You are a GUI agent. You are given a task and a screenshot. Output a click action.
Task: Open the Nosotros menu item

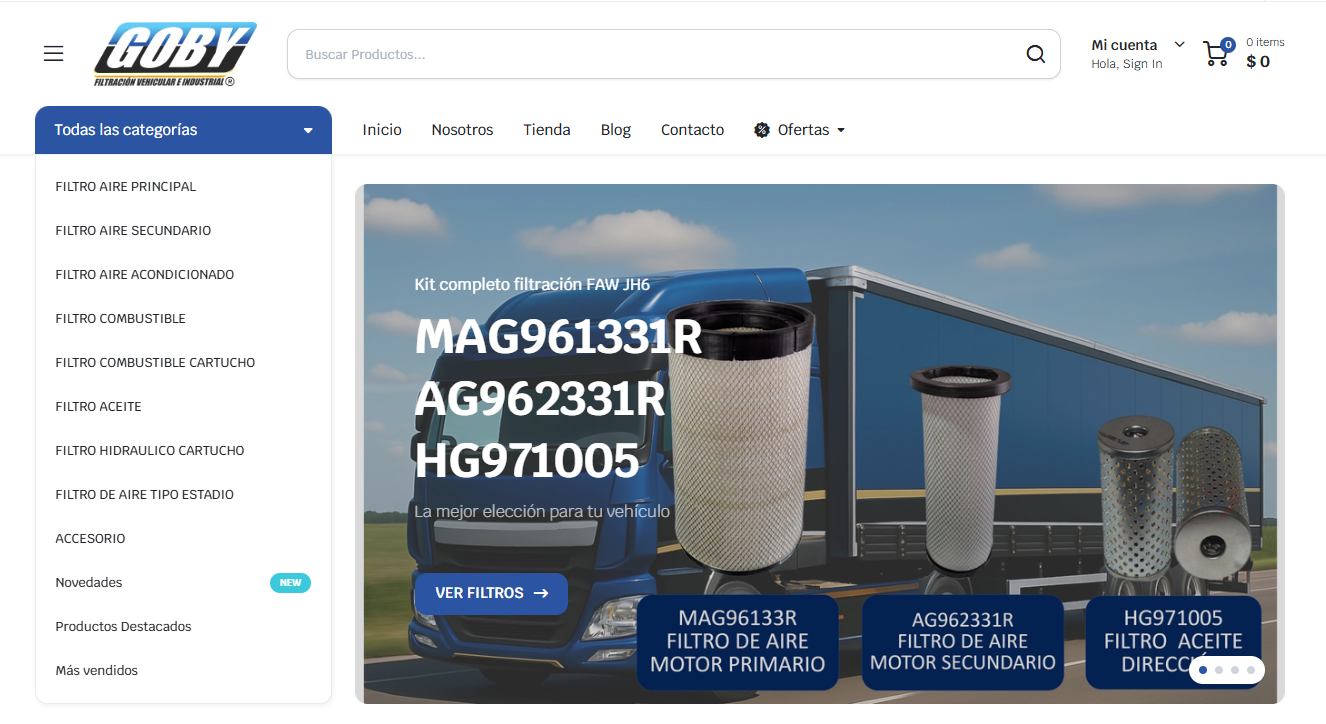[462, 130]
